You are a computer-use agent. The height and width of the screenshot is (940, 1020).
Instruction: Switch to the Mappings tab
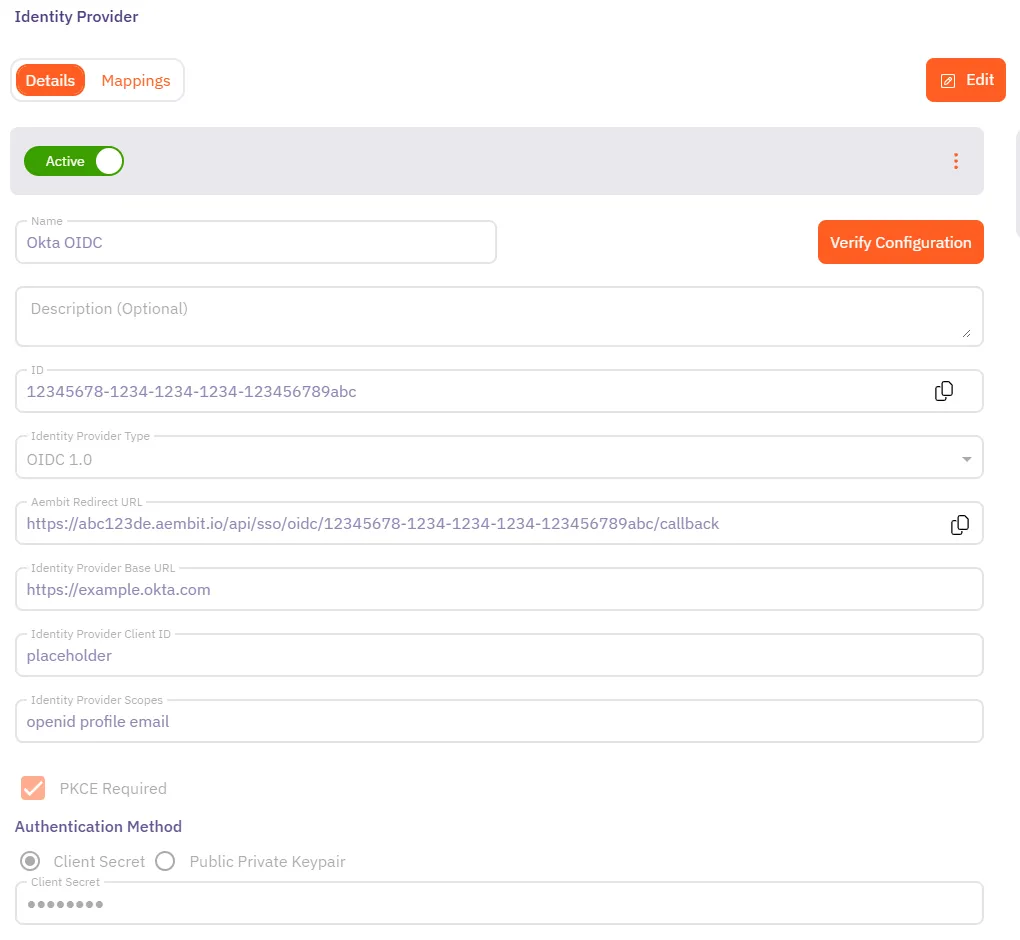pos(136,81)
